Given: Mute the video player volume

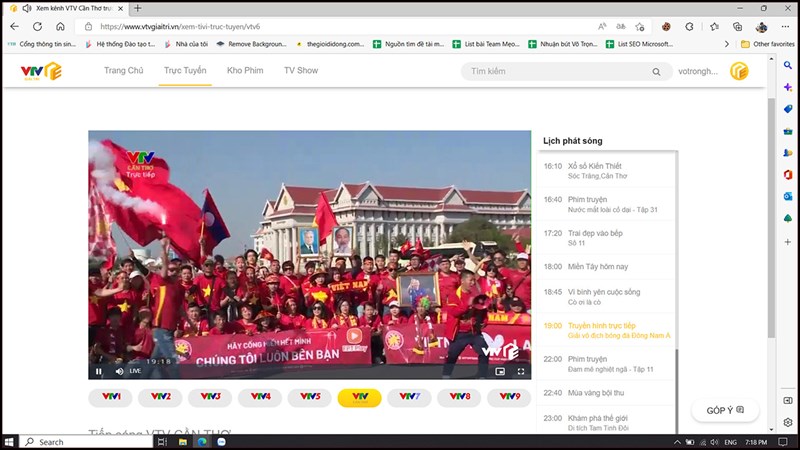Looking at the screenshot, I should (x=119, y=371).
